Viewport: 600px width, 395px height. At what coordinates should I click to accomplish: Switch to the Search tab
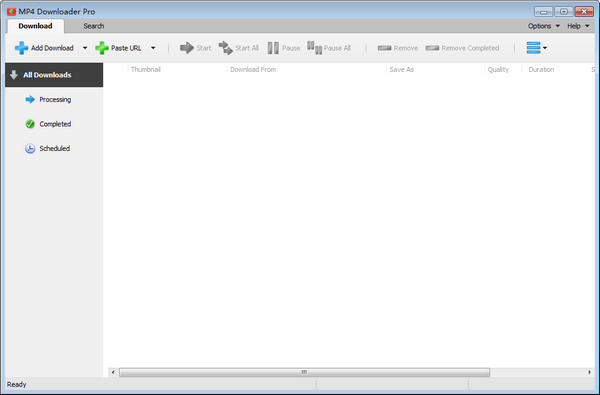click(94, 26)
